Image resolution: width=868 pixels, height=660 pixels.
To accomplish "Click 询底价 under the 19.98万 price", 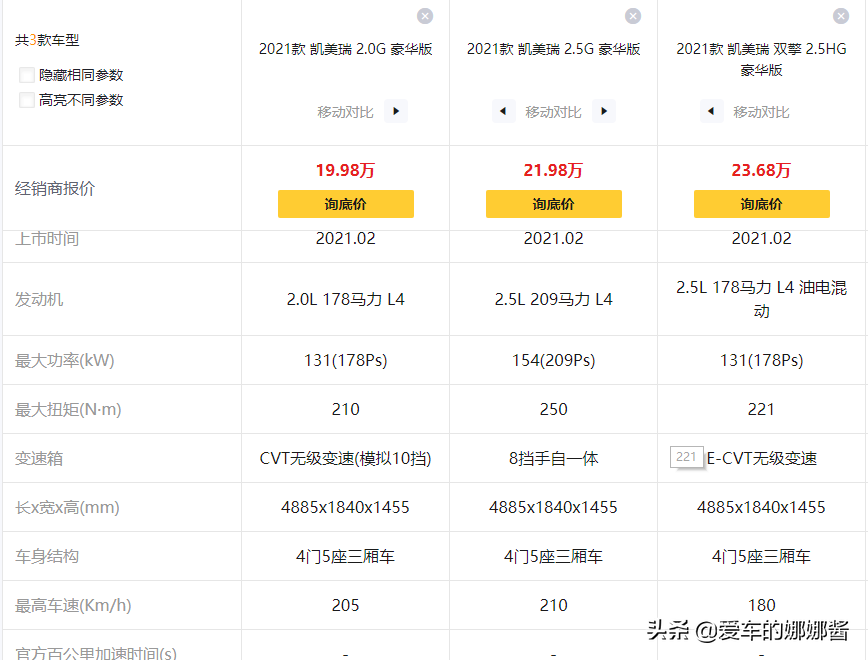I will [x=345, y=204].
